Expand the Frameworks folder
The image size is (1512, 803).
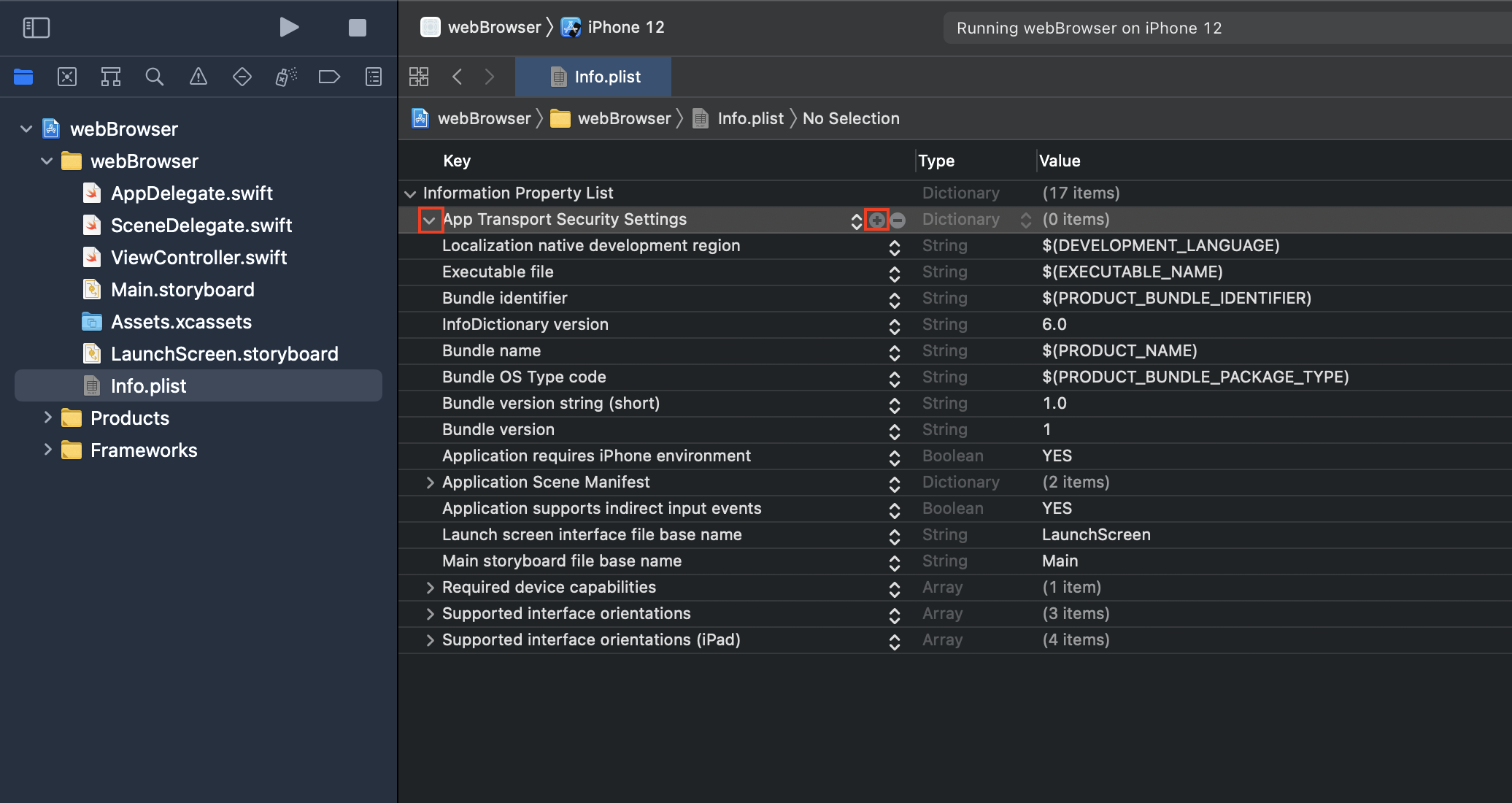(x=47, y=450)
